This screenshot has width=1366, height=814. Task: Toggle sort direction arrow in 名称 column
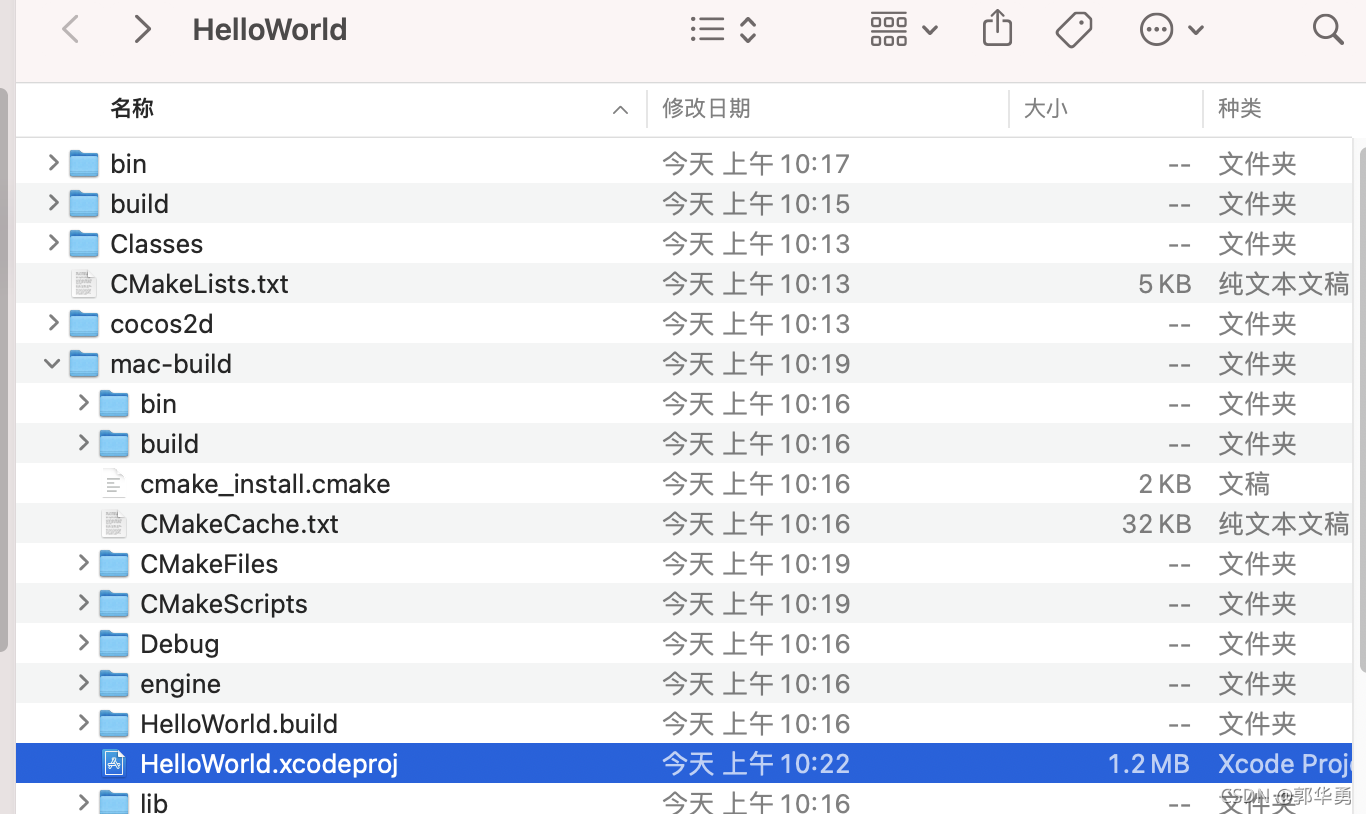point(620,110)
